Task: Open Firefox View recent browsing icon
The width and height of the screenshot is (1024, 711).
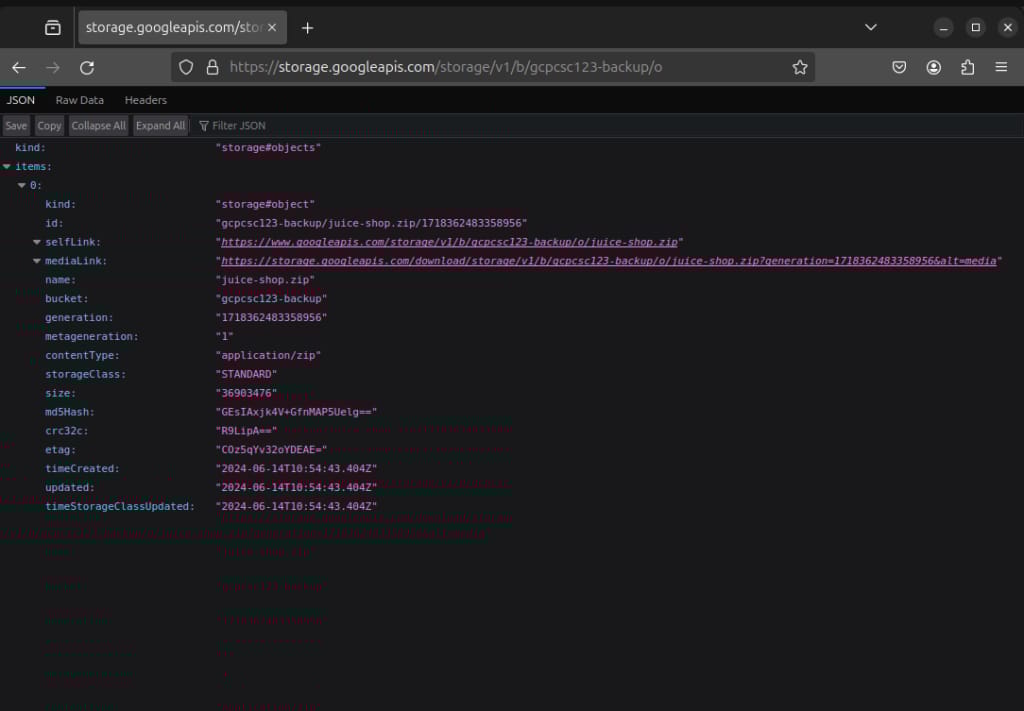Action: coord(52,28)
